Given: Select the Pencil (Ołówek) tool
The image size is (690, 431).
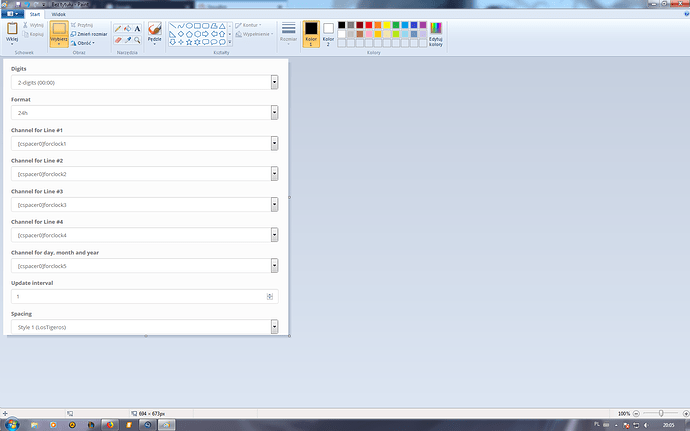Looking at the screenshot, I should click(117, 30).
